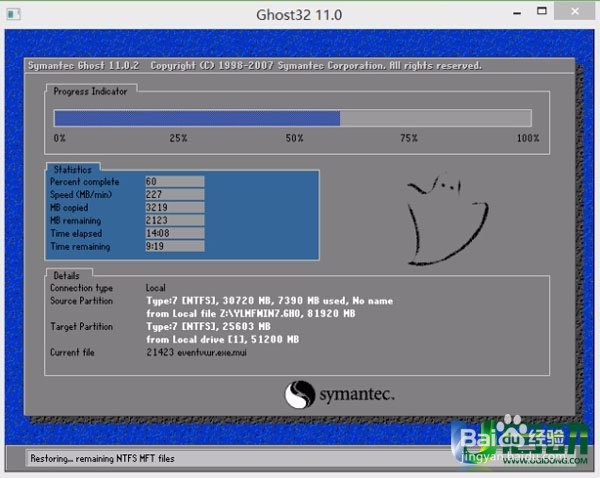Click the Local connection type value
The width and height of the screenshot is (600, 478).
tap(156, 288)
